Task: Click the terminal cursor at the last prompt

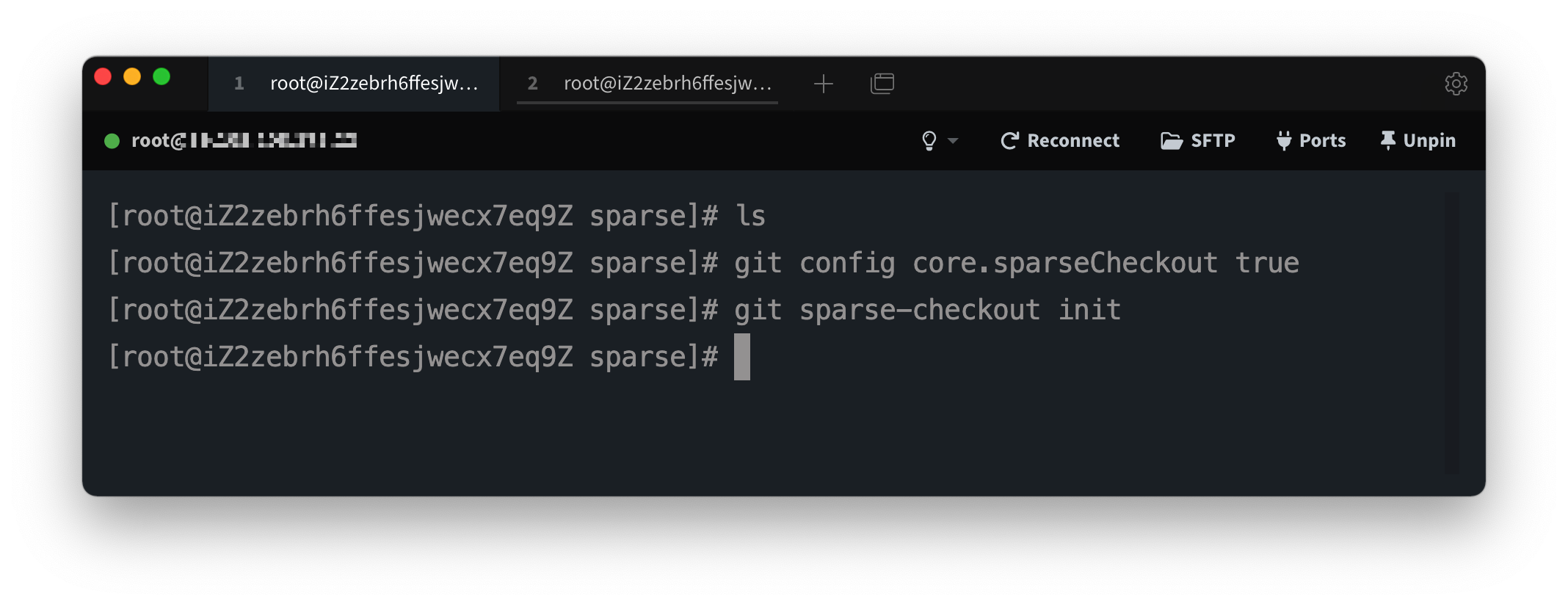Action: pyautogui.click(x=741, y=357)
